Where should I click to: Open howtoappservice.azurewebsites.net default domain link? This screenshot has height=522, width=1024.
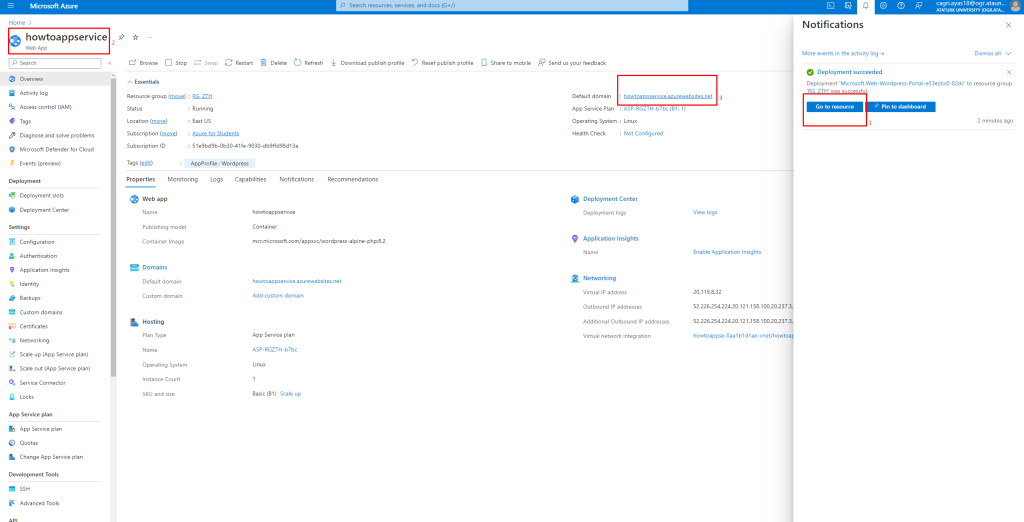668,96
